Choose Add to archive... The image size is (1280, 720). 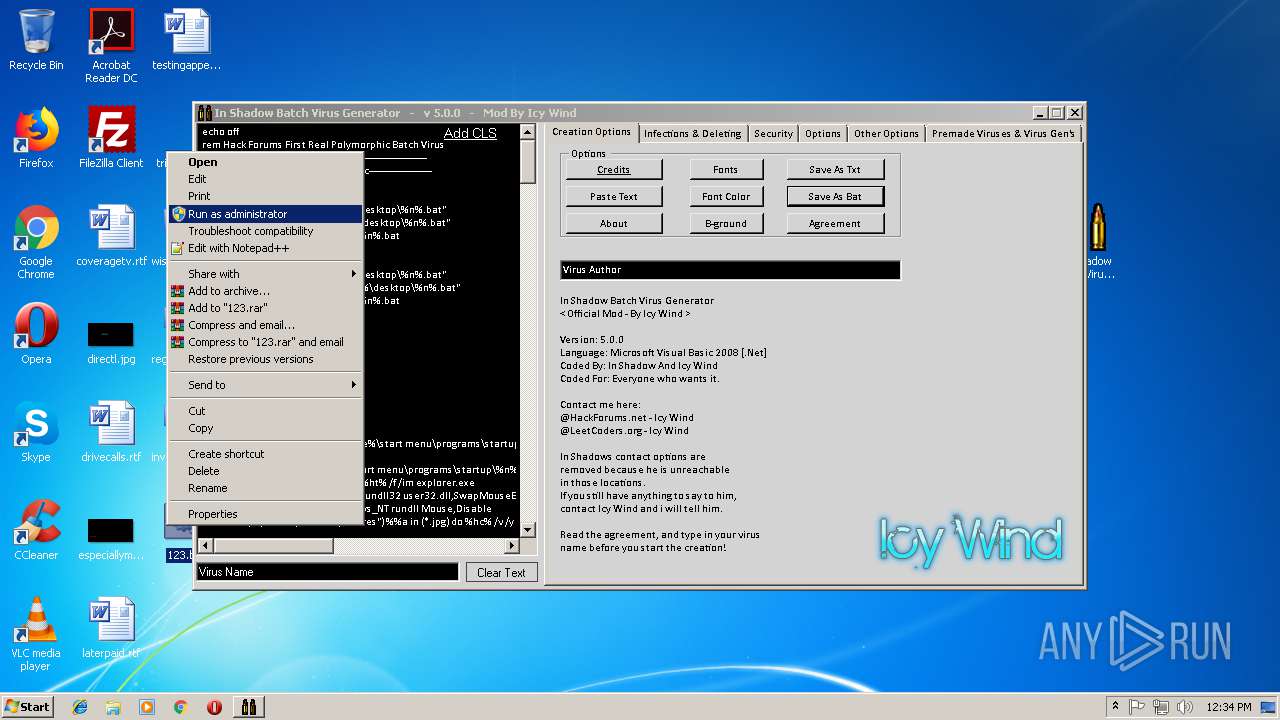(265, 291)
